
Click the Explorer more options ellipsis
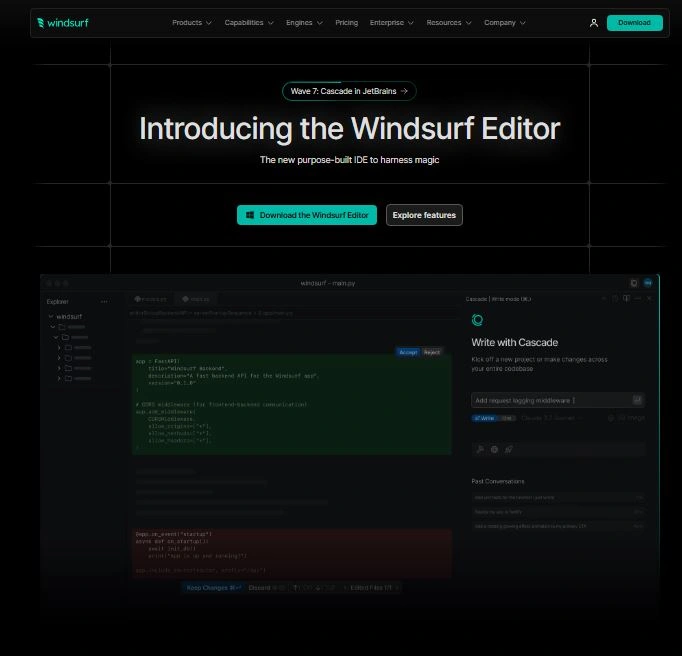(x=104, y=301)
